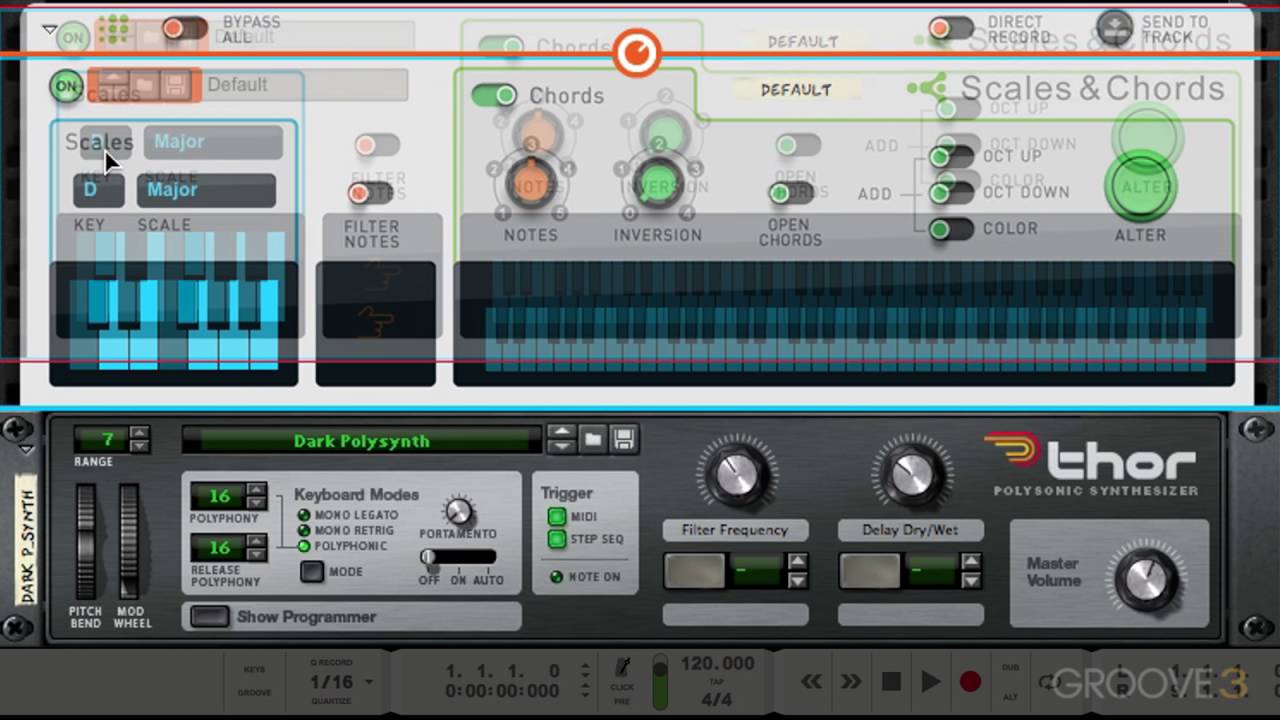Click the keyboard Mode button
The width and height of the screenshot is (1280, 720).
point(313,572)
